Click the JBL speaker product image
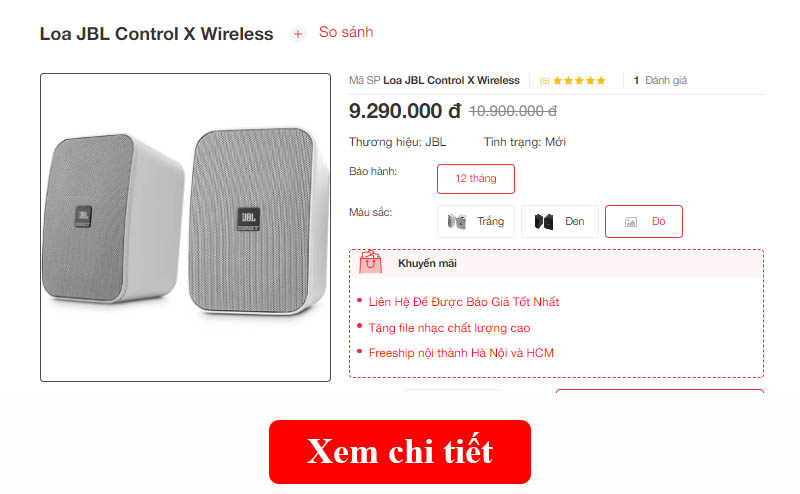 coord(186,227)
